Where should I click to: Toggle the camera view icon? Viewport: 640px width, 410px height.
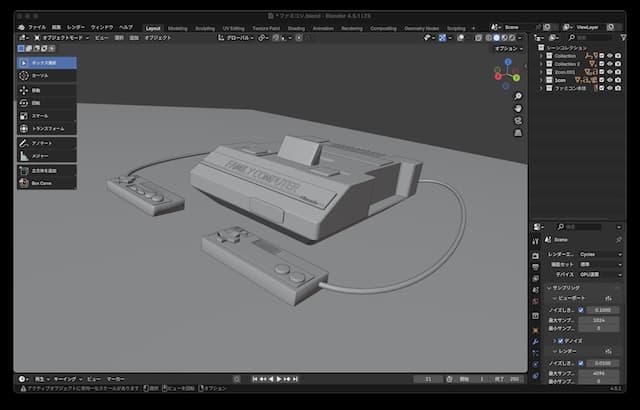pos(518,121)
